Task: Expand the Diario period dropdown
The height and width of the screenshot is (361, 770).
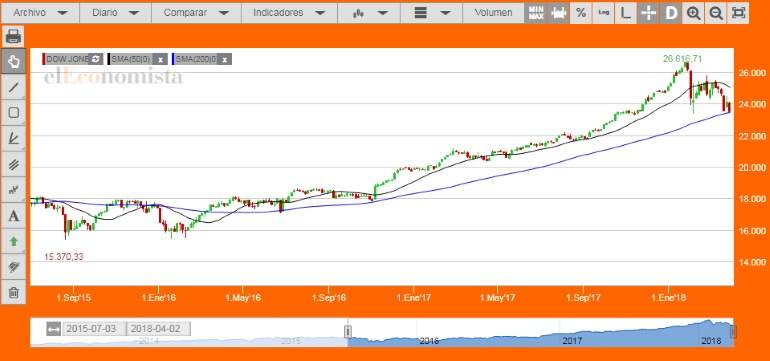Action: (x=115, y=13)
